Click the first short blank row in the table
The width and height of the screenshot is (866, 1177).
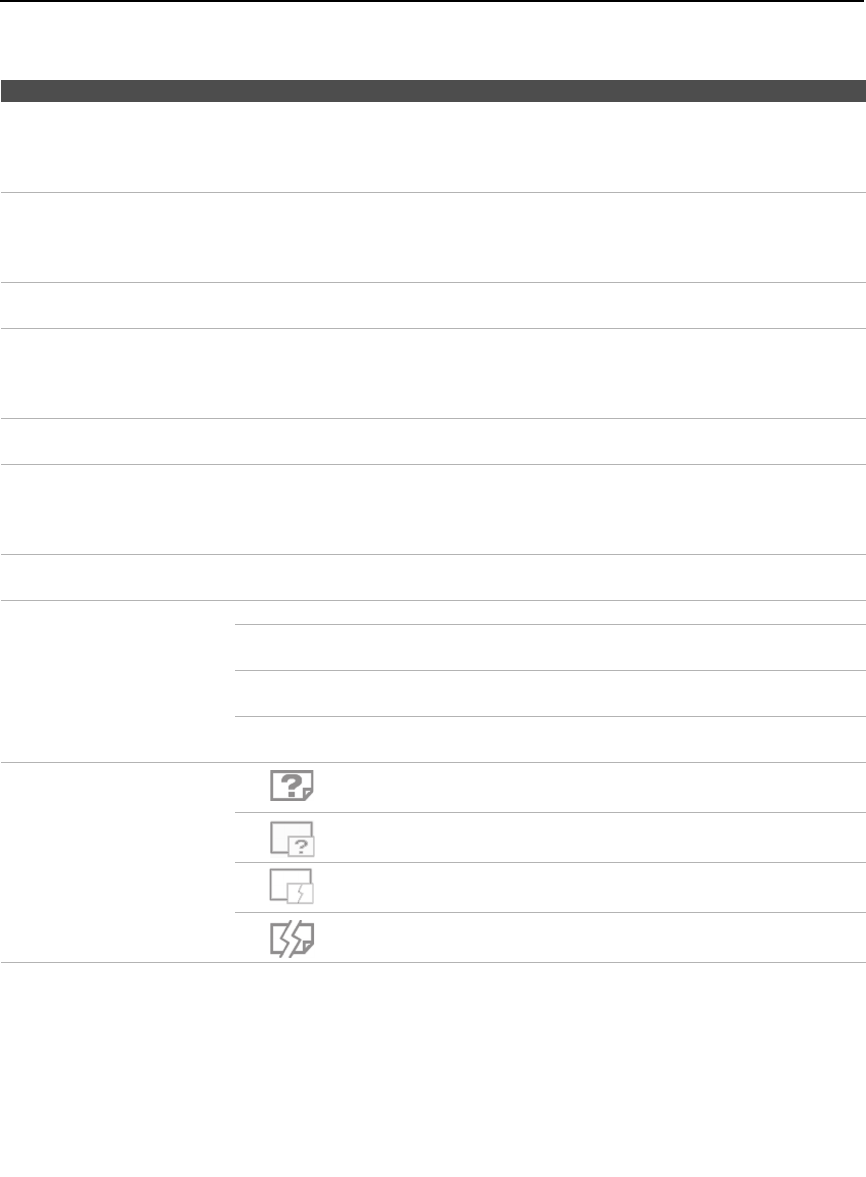point(433,305)
